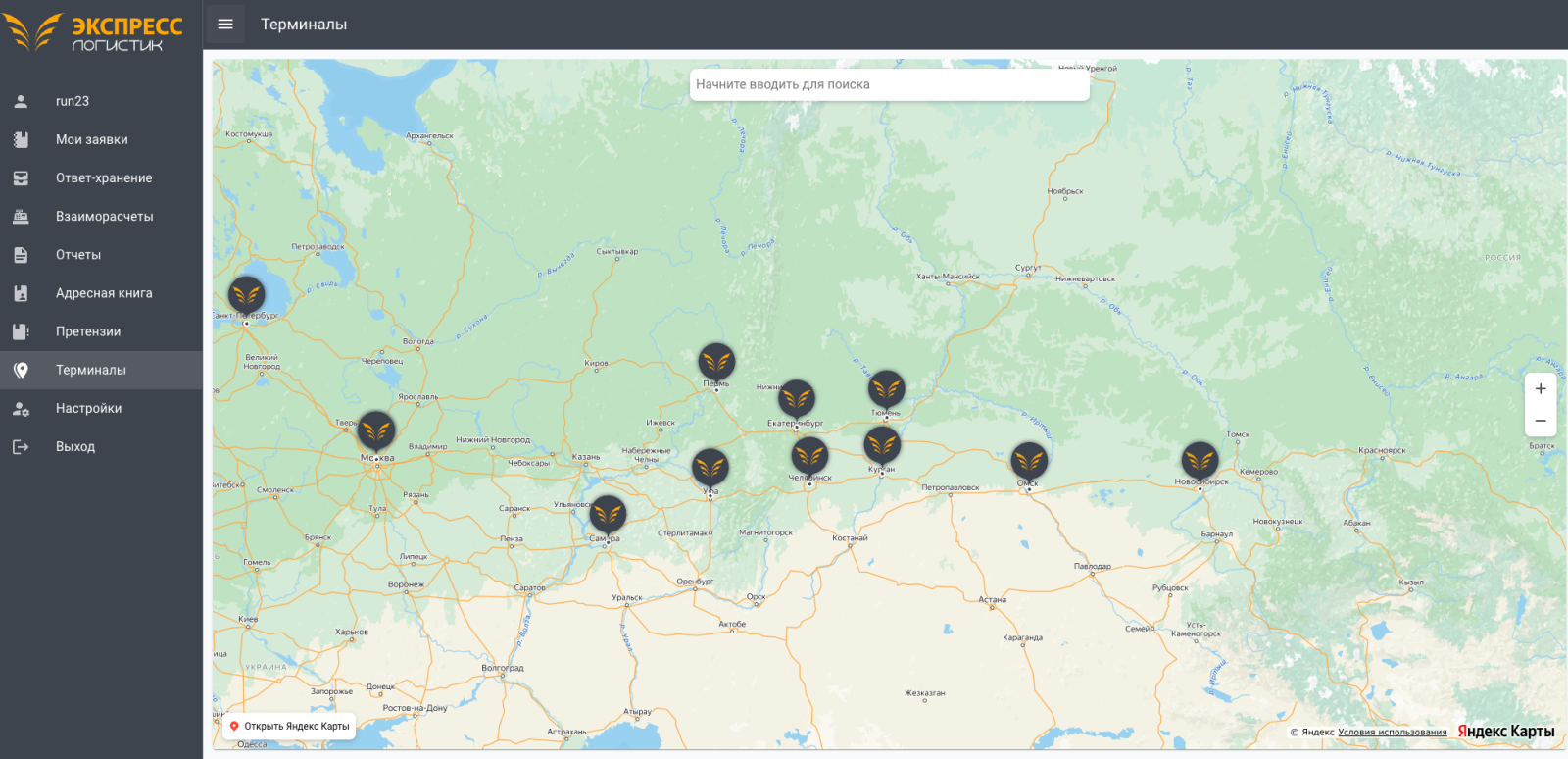Click the Мои заявки sidebar icon
The image size is (1568, 759).
pos(21,139)
